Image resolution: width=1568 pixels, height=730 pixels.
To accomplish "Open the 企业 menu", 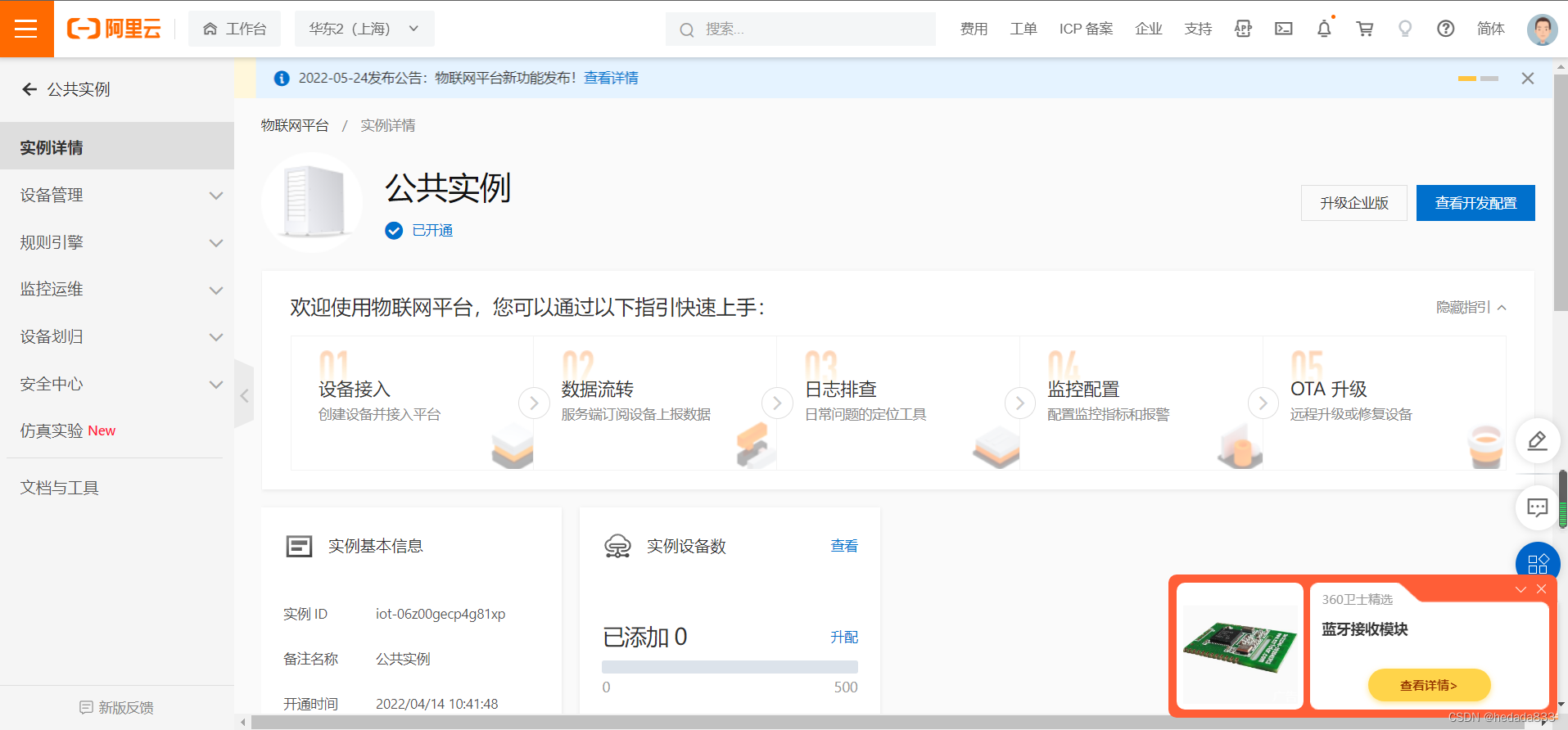I will (x=1149, y=29).
